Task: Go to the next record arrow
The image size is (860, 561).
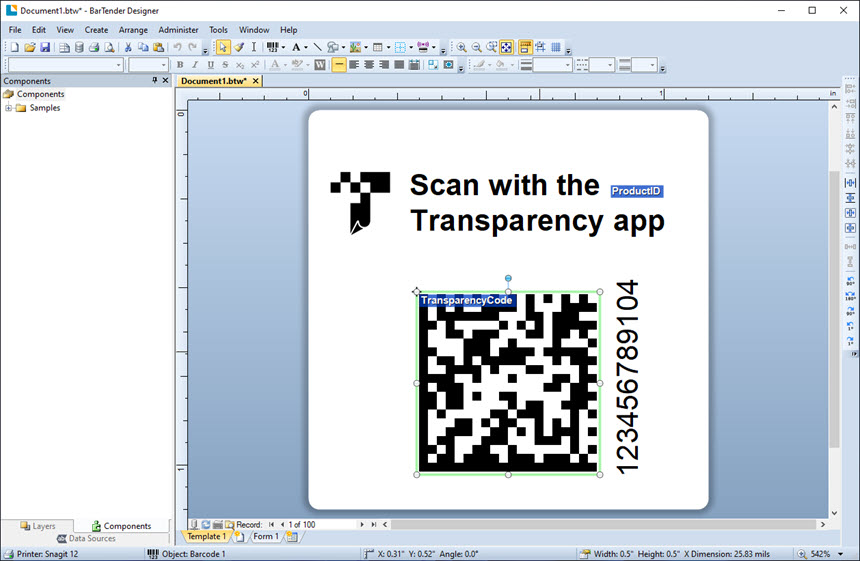Action: click(361, 525)
